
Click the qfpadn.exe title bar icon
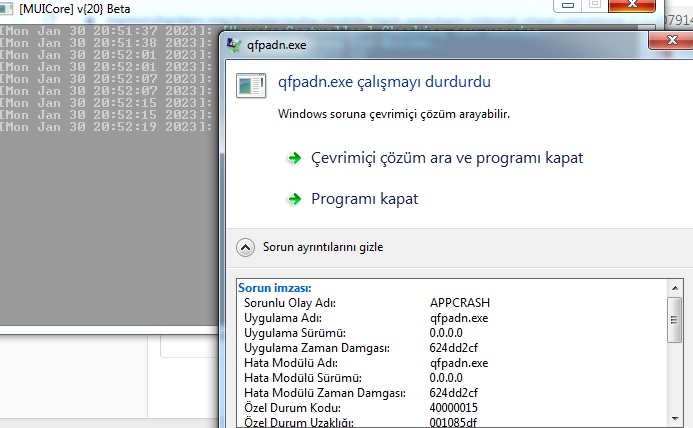point(234,45)
